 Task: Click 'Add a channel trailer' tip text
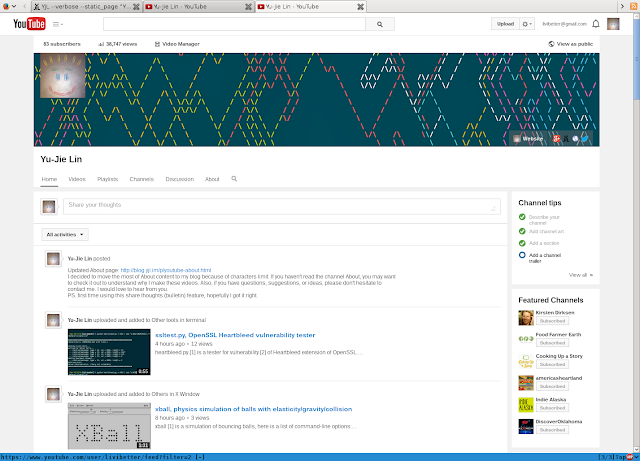tap(545, 258)
